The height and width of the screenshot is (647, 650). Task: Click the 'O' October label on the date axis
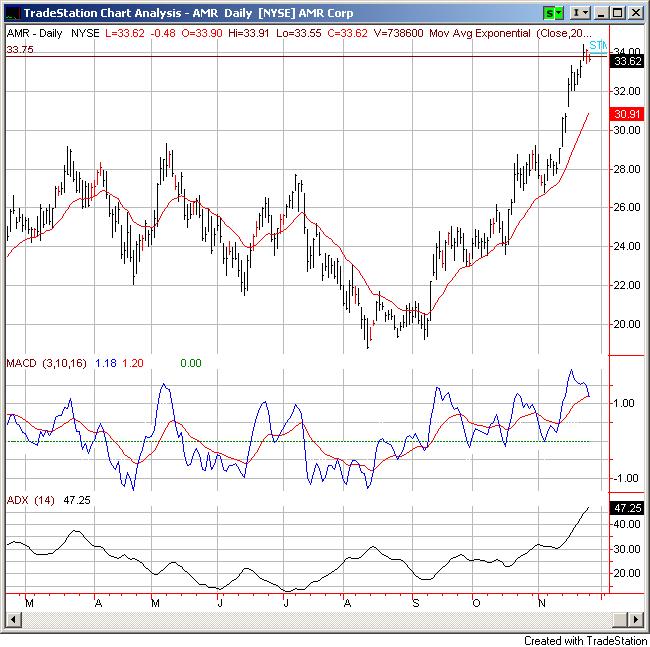476,603
